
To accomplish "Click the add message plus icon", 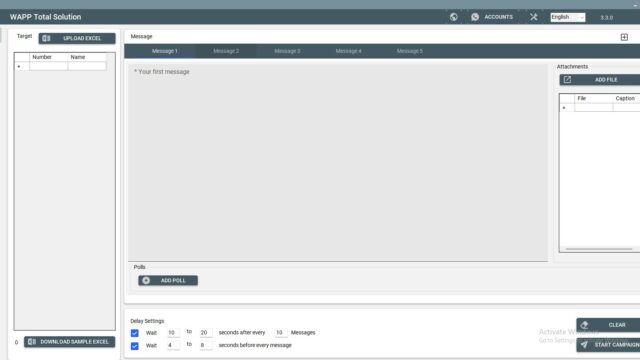I will [x=624, y=37].
